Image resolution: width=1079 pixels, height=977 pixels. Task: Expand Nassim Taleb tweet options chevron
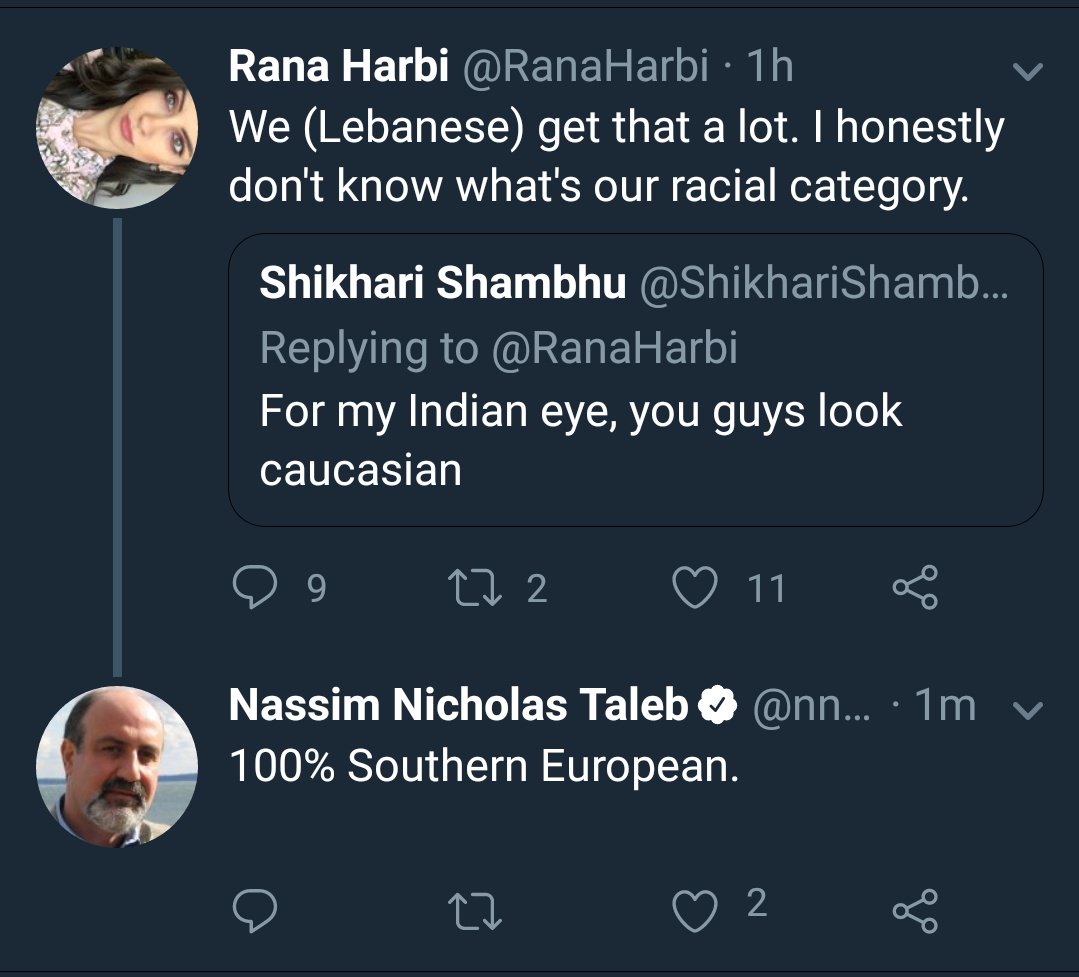click(x=1028, y=710)
